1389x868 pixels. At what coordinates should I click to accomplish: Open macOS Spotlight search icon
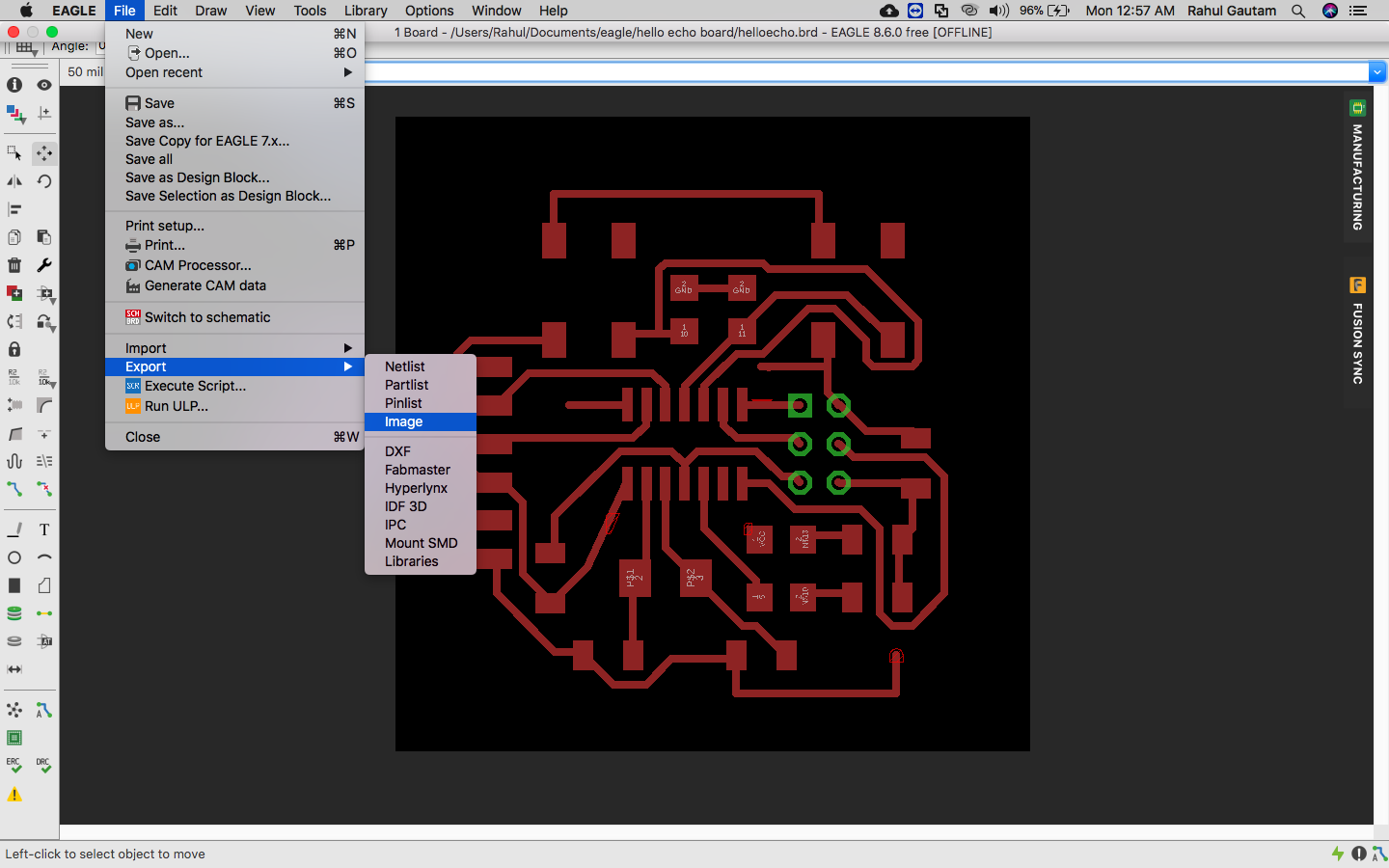(1298, 11)
